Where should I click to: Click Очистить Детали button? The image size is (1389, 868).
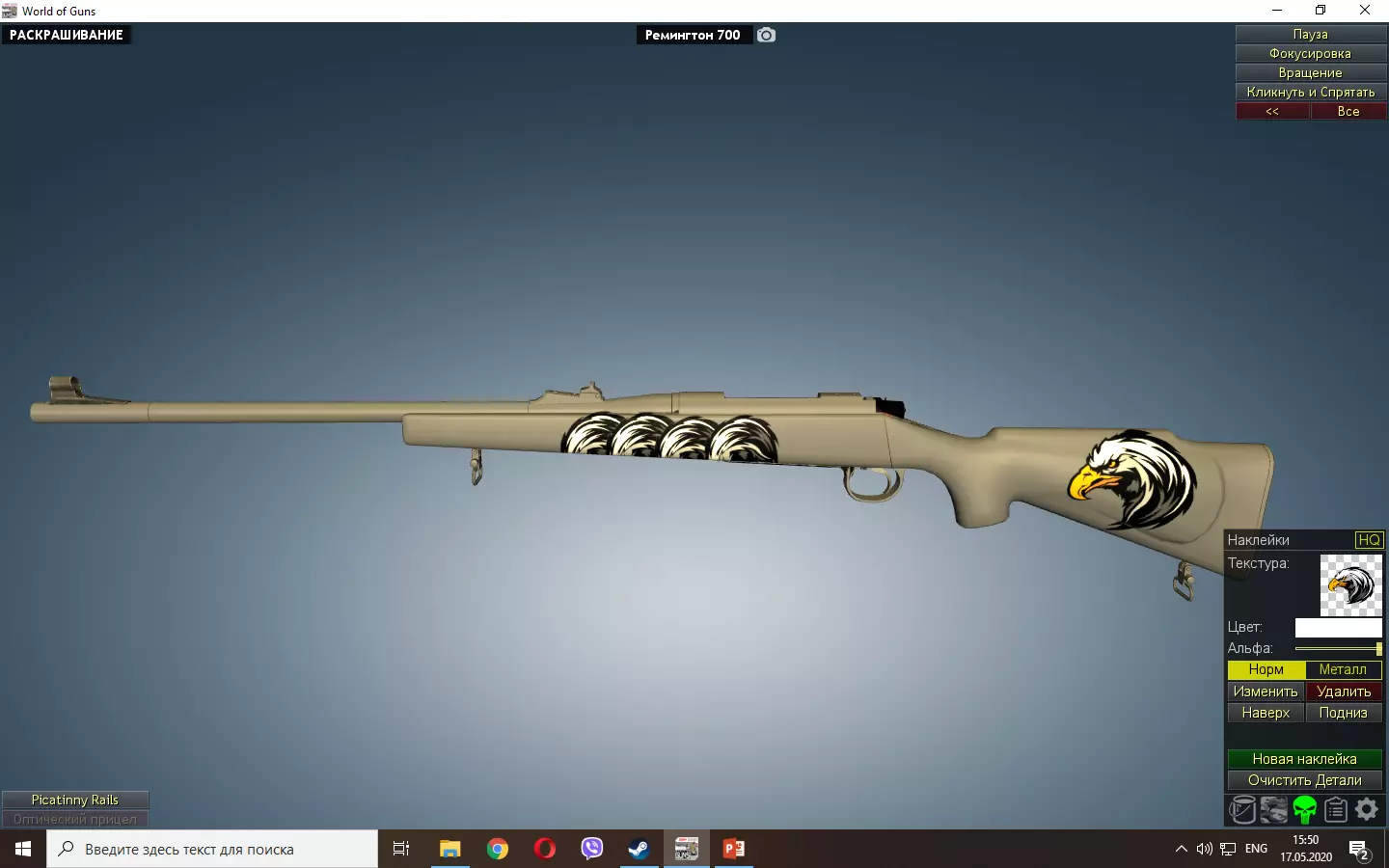pos(1305,780)
